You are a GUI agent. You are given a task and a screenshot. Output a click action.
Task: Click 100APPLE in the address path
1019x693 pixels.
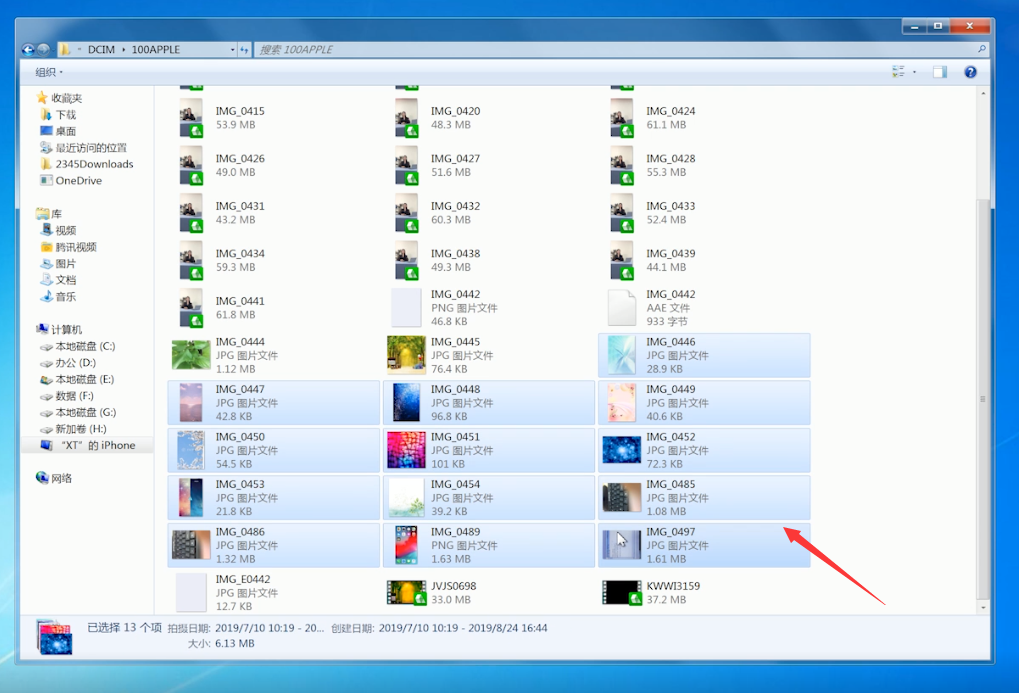(x=156, y=49)
